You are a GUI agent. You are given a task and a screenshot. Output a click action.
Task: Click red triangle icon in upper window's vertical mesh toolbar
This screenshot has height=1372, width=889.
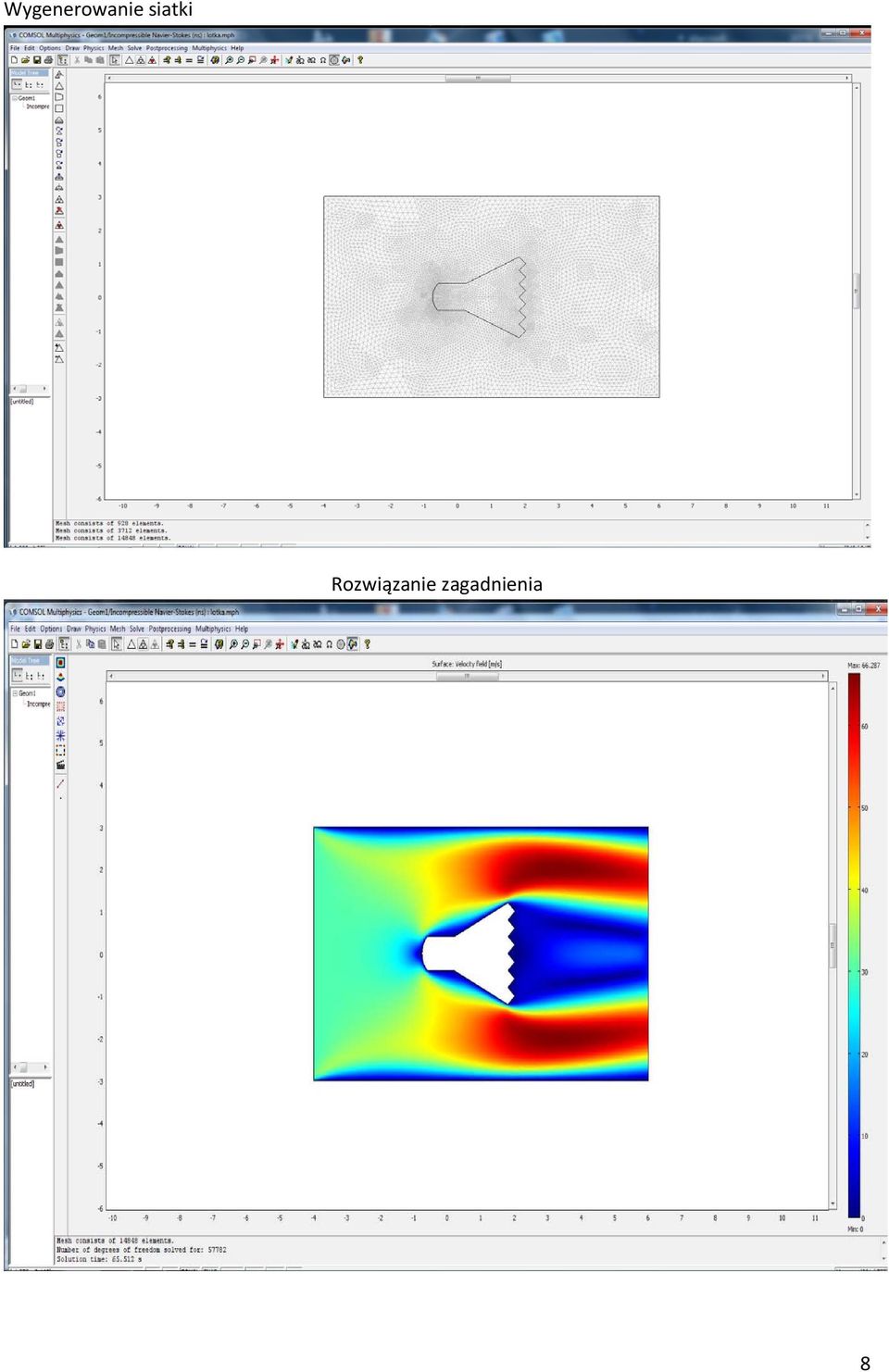pos(59,225)
